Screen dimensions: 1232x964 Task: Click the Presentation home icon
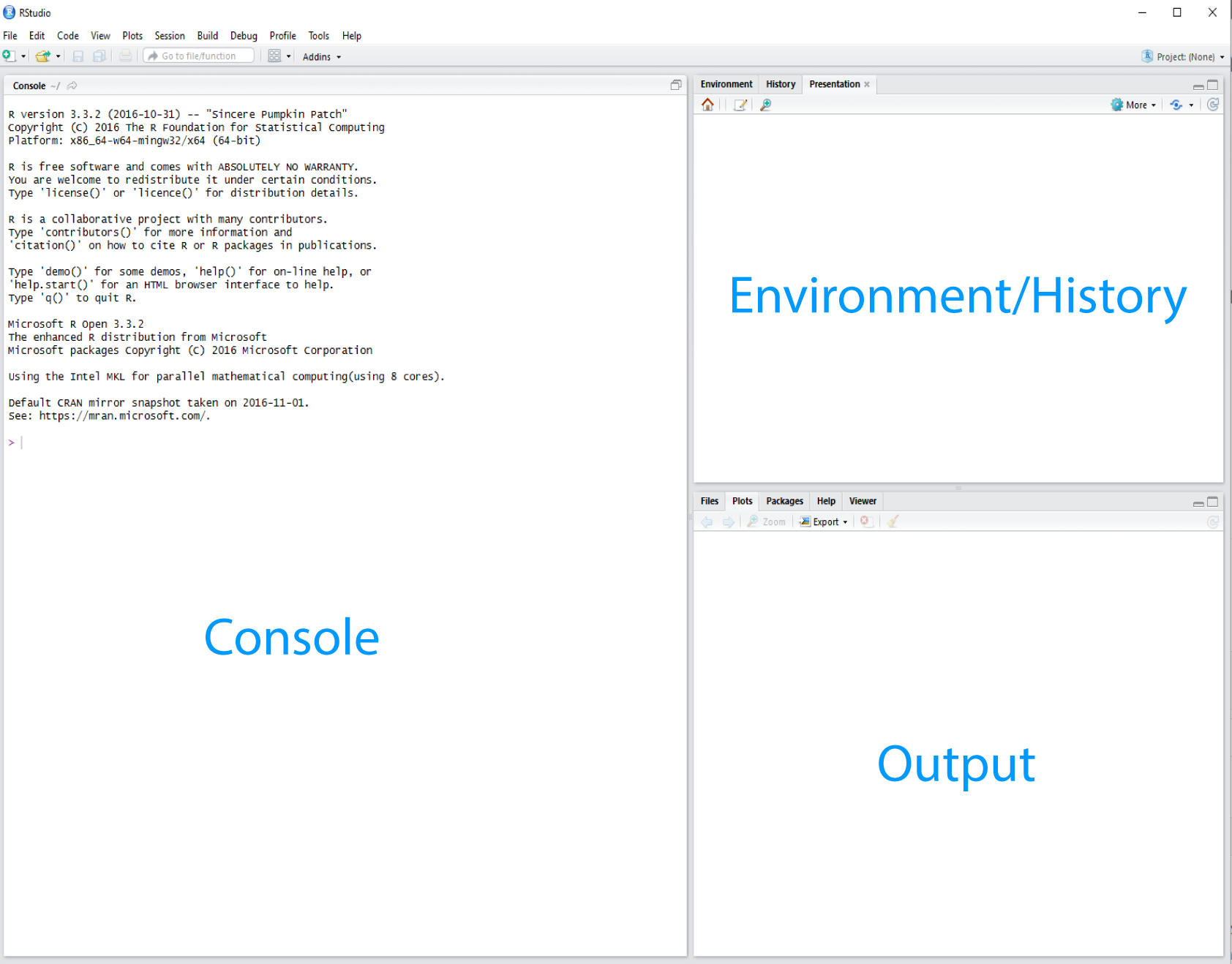(707, 105)
